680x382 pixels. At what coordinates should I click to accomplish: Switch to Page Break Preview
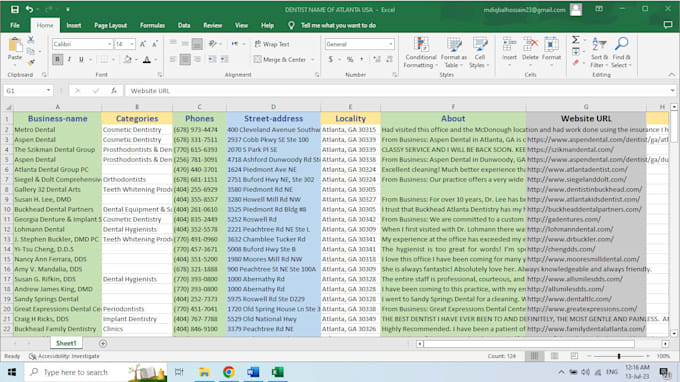tap(574, 356)
